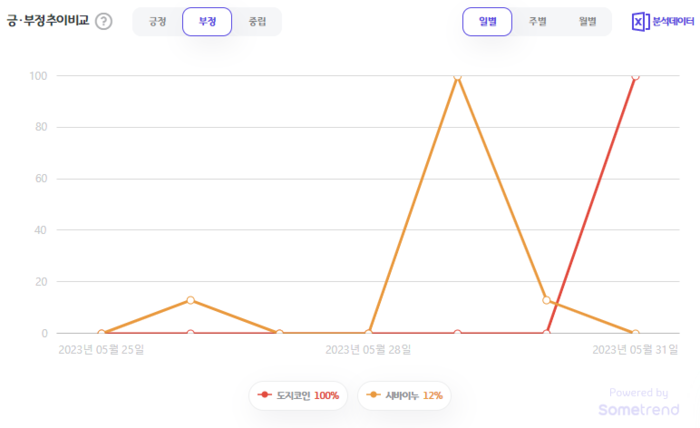Click the 2023년 05월 28일 axis label
This screenshot has width=700, height=428.
point(368,349)
